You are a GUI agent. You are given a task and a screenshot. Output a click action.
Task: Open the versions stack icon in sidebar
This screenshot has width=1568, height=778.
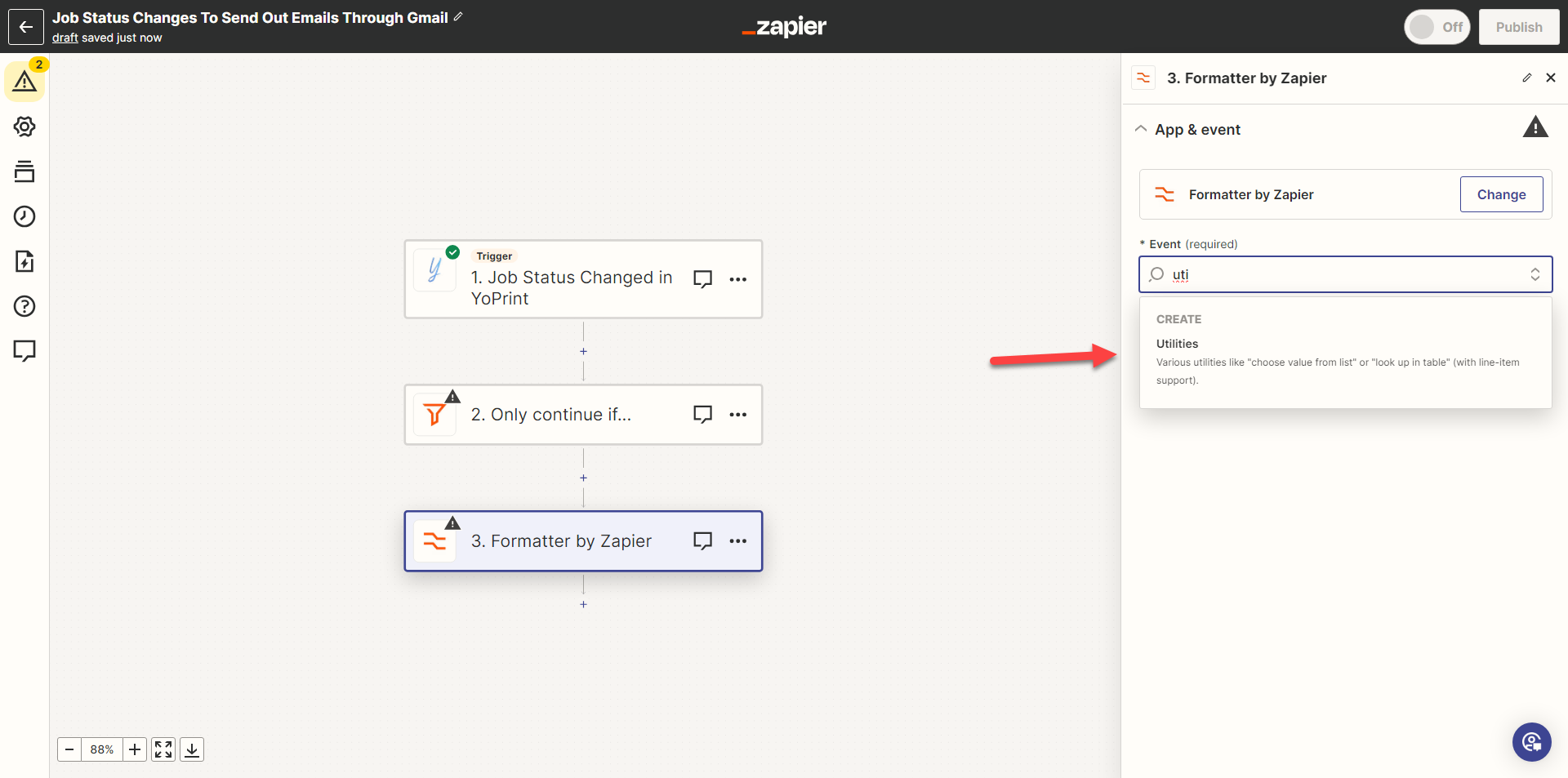(24, 171)
